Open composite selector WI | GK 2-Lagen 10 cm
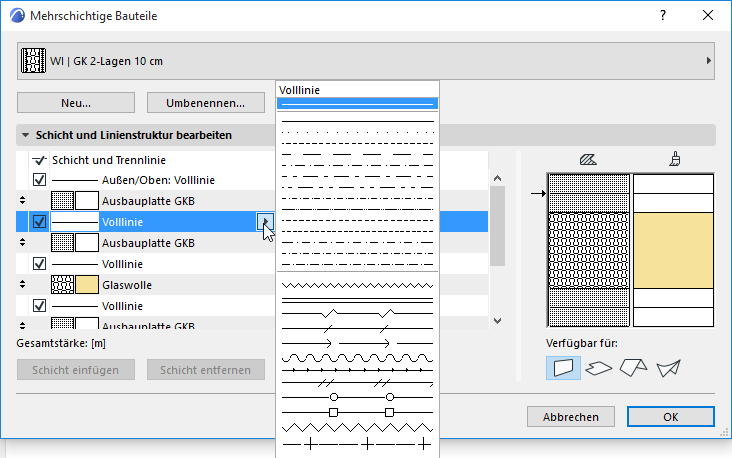 pos(366,61)
